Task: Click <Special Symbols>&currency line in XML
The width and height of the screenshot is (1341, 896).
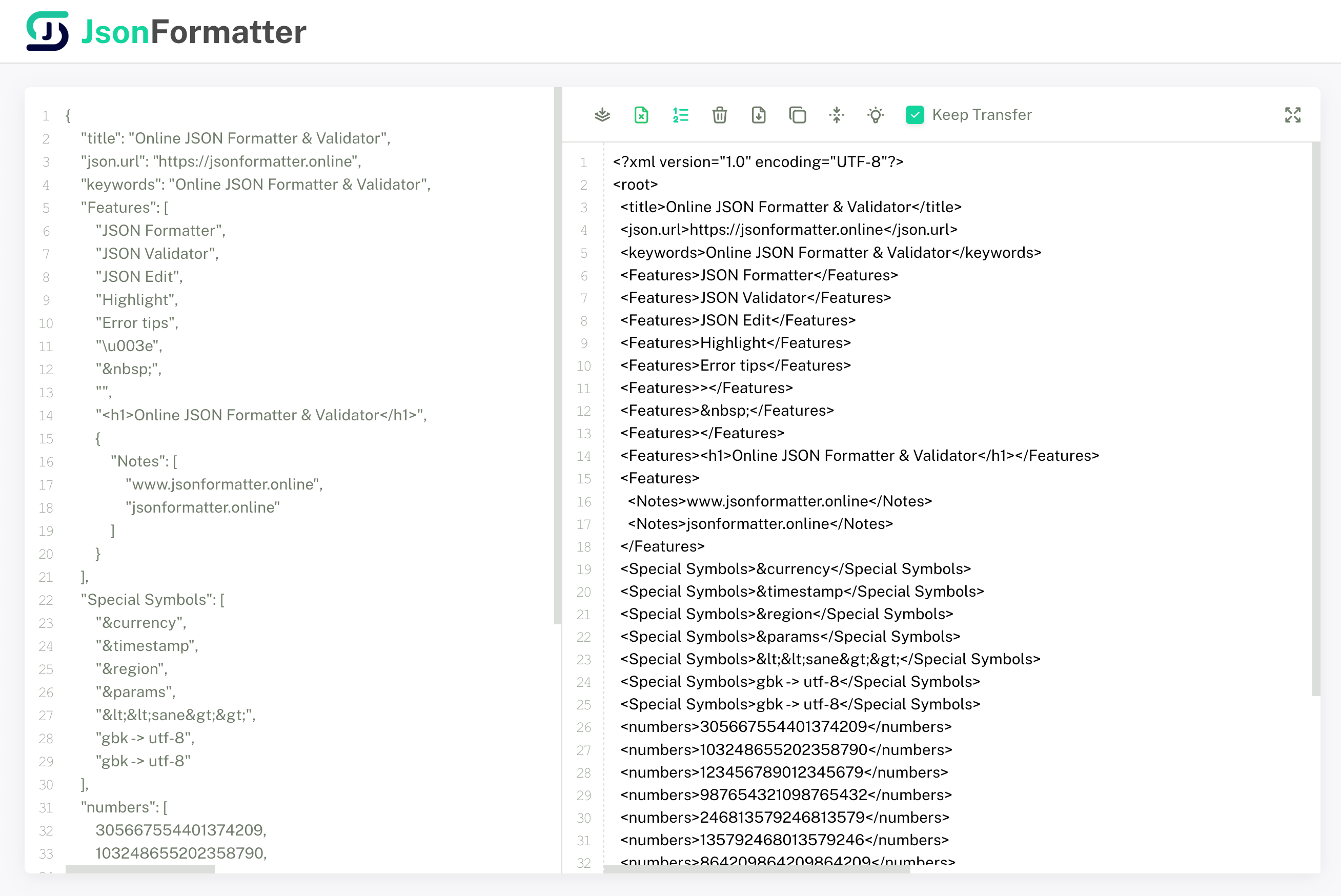Action: pyautogui.click(x=796, y=569)
